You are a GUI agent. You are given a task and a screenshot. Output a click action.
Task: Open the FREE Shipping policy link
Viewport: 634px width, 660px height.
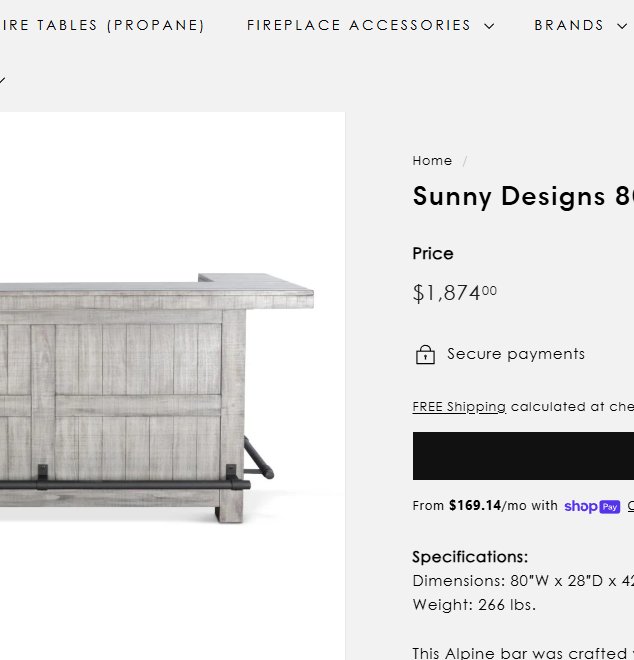(459, 407)
